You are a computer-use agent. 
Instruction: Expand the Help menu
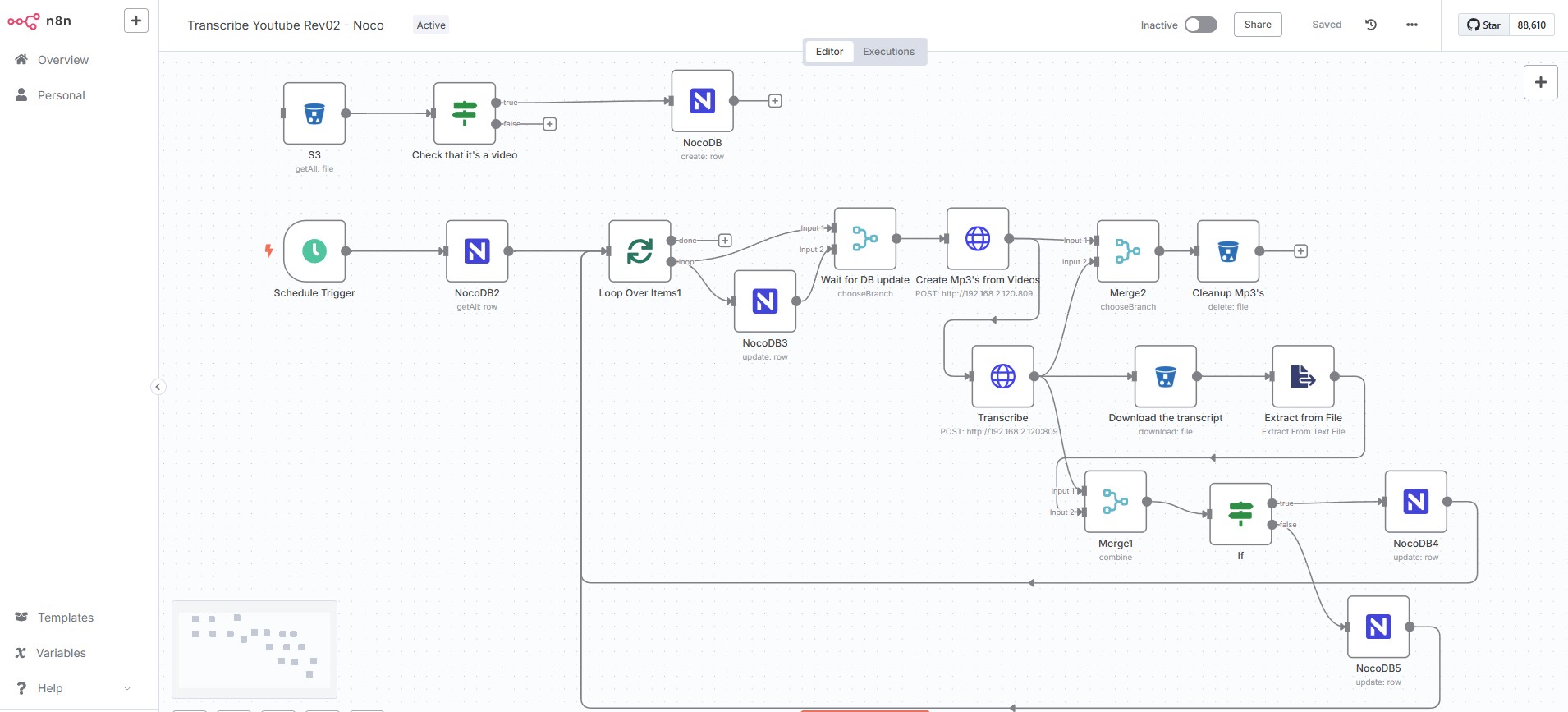point(72,688)
